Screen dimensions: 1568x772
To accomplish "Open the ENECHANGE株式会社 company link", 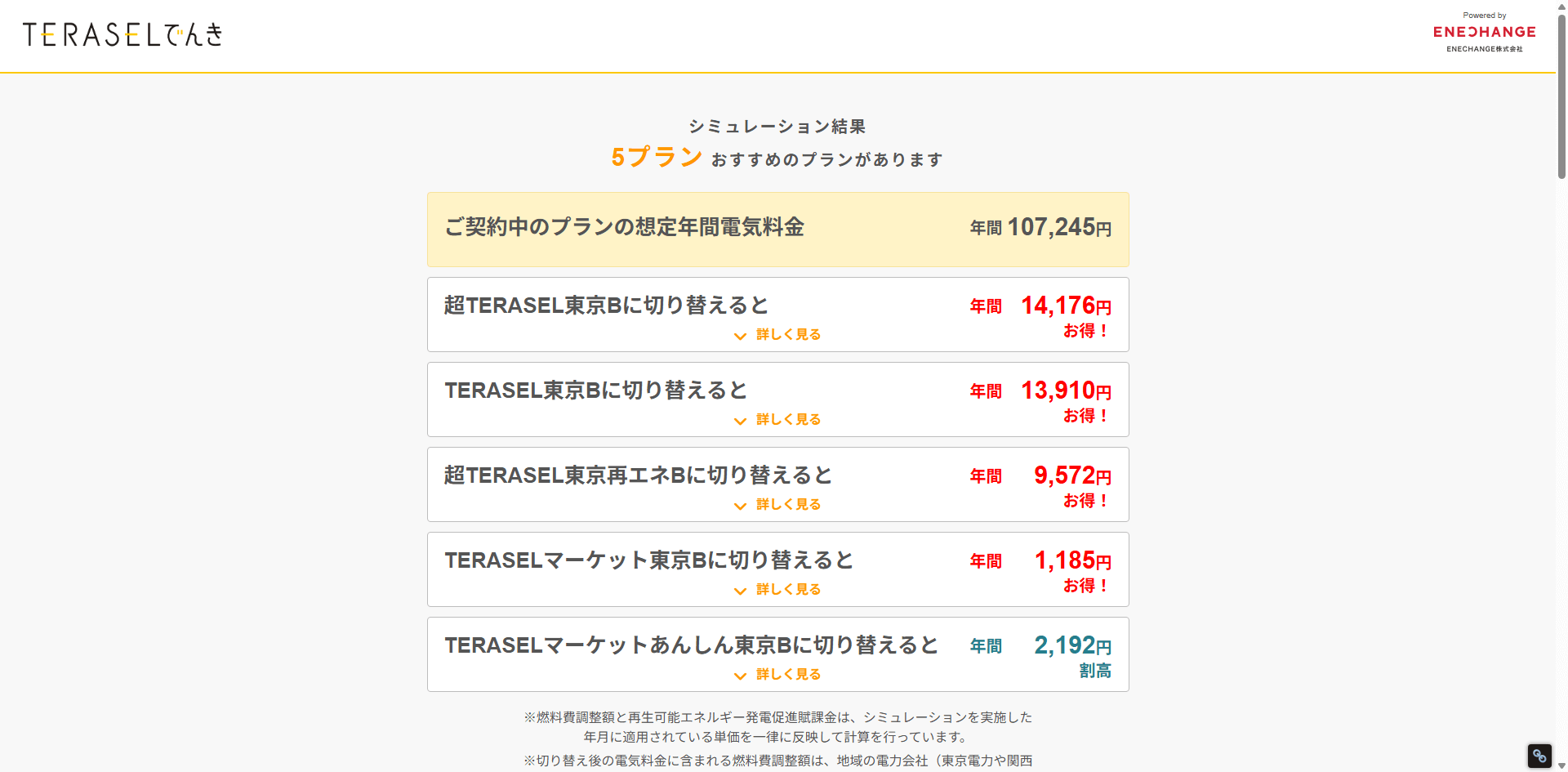I will (1484, 49).
